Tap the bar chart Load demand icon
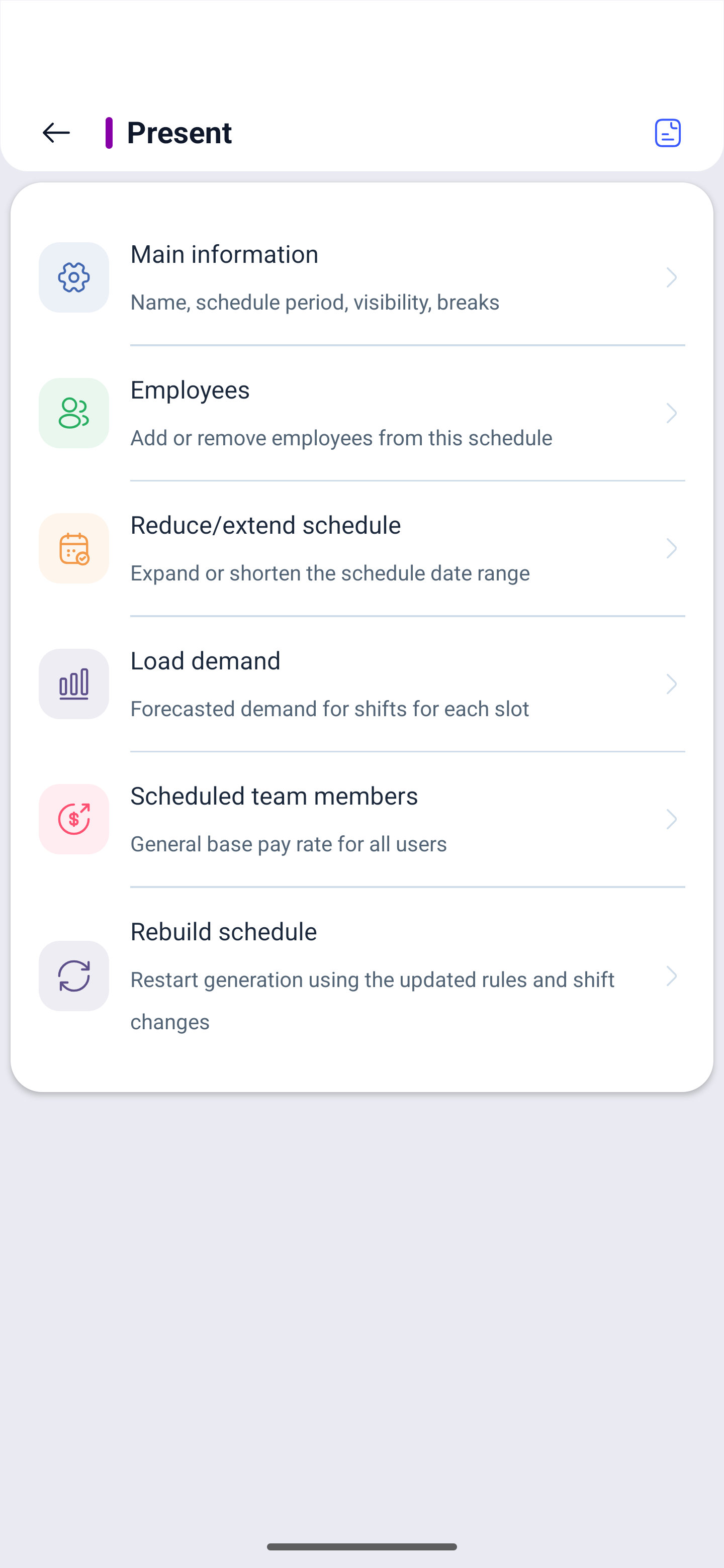 pyautogui.click(x=74, y=684)
